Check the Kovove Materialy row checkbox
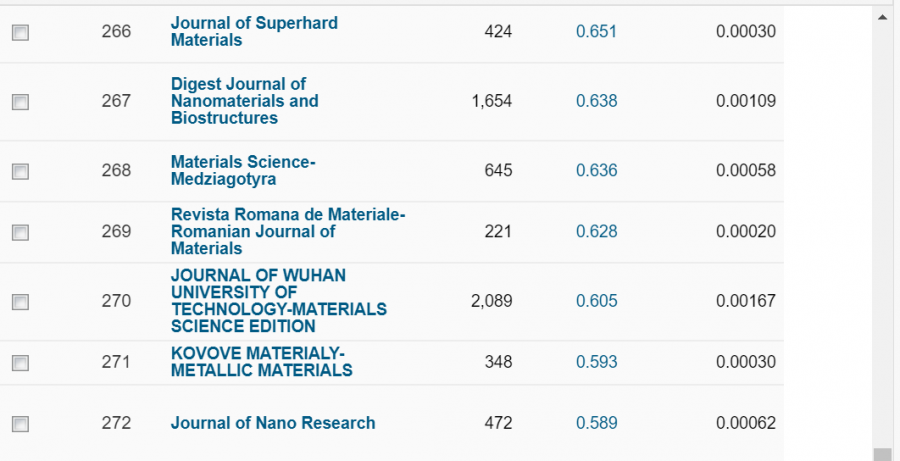The height and width of the screenshot is (461, 900). pos(20,362)
